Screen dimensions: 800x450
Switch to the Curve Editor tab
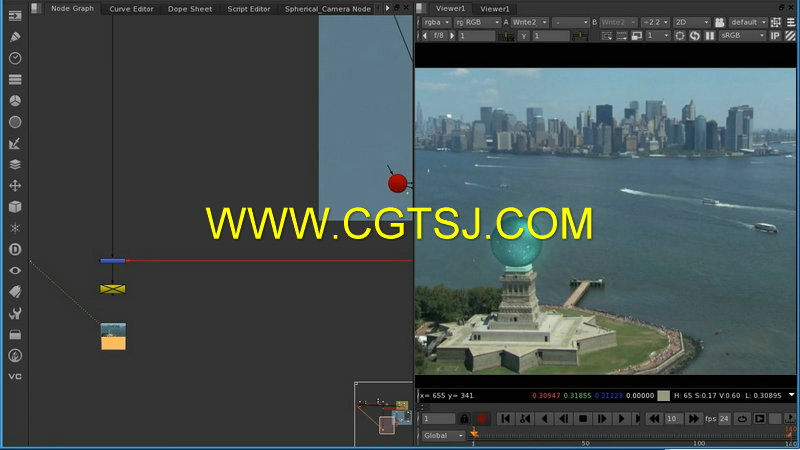pyautogui.click(x=131, y=9)
